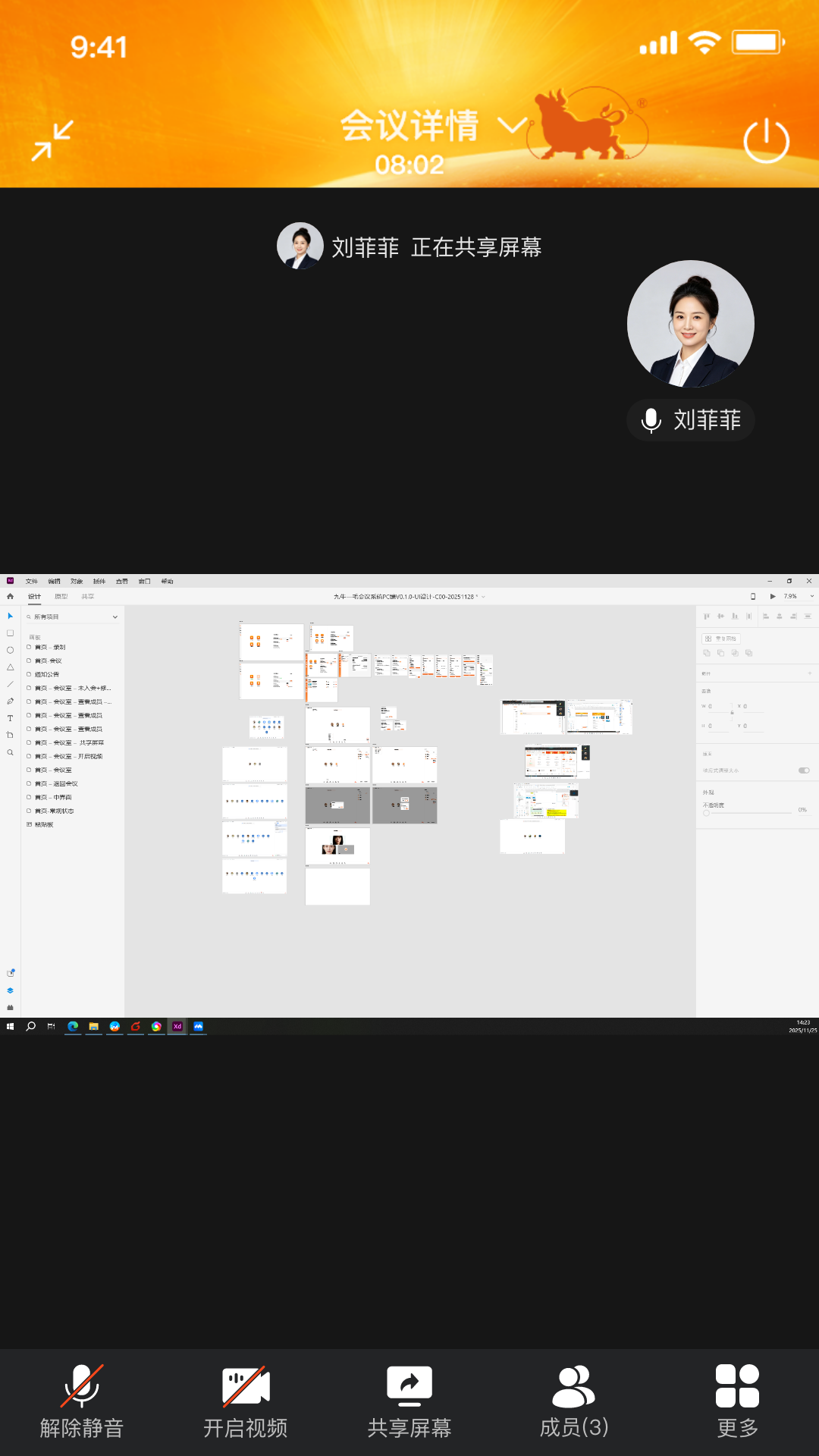
Task: Select the 首页 – 返回会议 artboard layer
Action: click(56, 783)
